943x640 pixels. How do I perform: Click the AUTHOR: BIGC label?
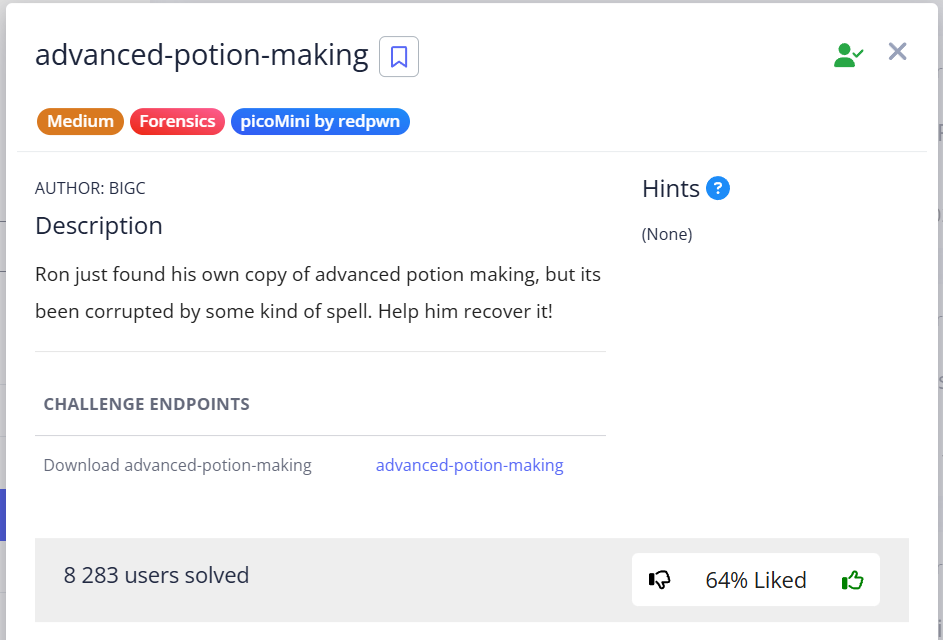(90, 188)
